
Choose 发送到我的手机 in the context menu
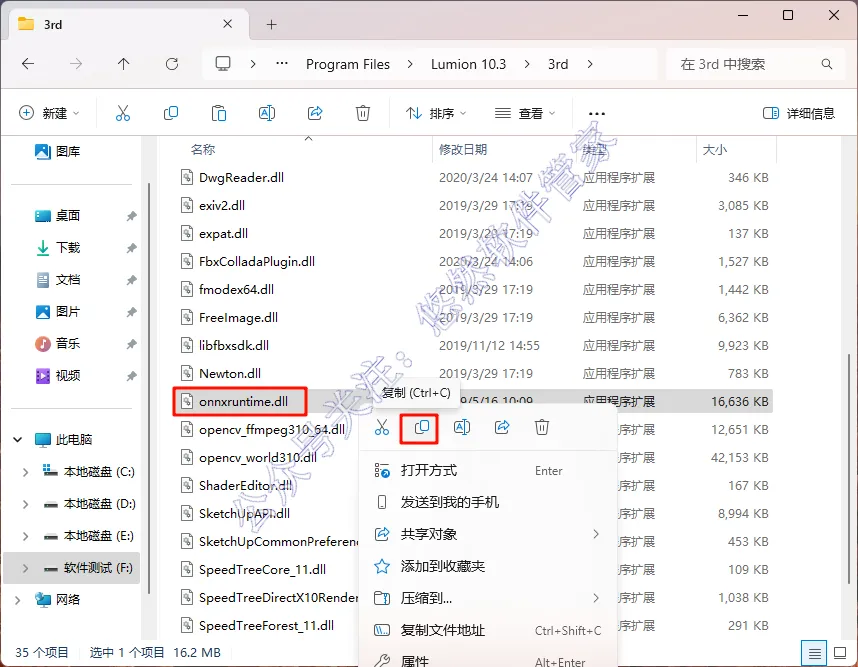pos(487,502)
